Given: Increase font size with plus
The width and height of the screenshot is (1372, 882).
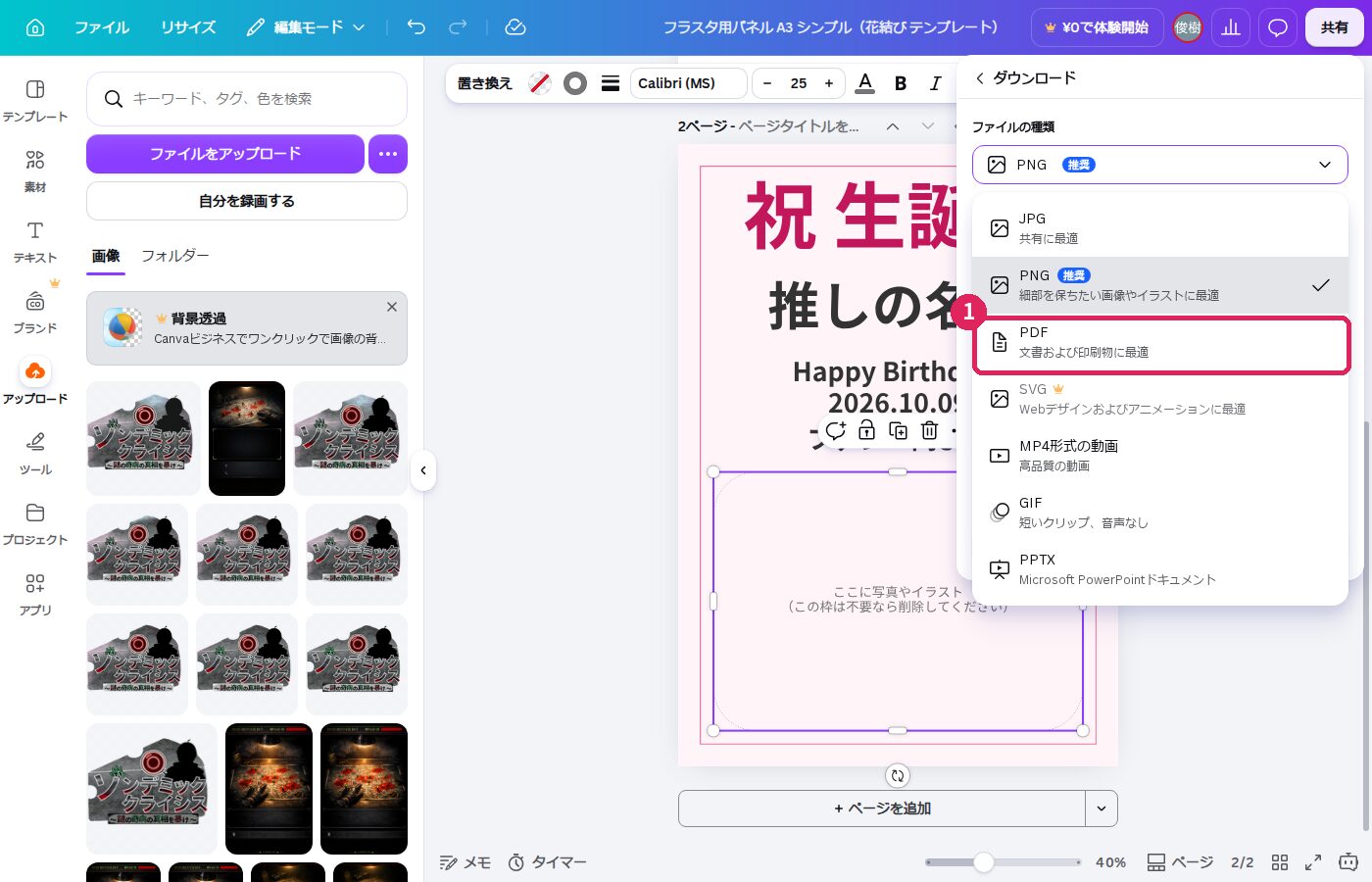Looking at the screenshot, I should click(x=829, y=83).
